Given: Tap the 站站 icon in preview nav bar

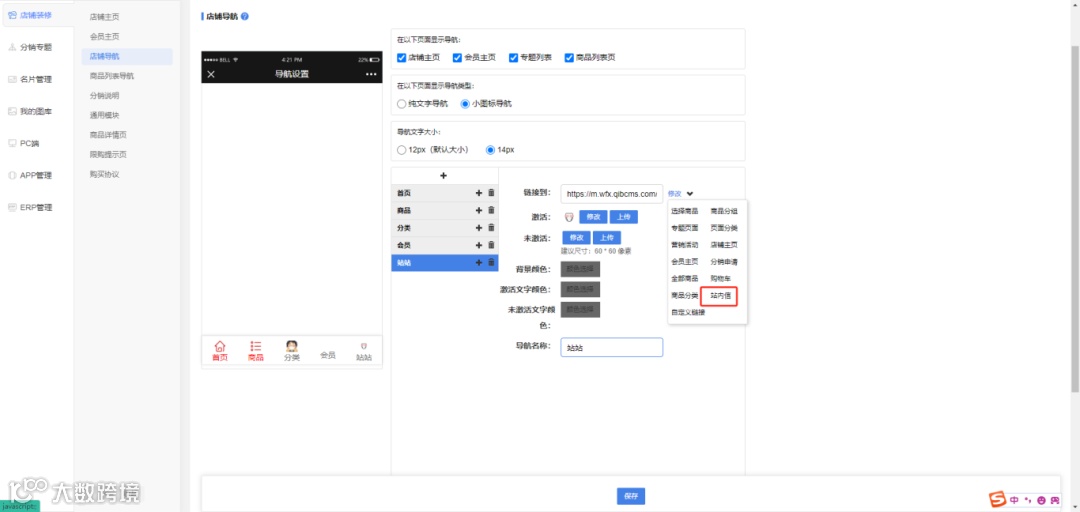Looking at the screenshot, I should click(364, 347).
